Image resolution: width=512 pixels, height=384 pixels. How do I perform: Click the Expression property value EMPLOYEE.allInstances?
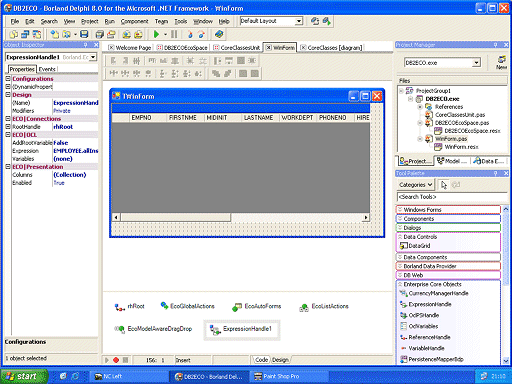click(76, 151)
